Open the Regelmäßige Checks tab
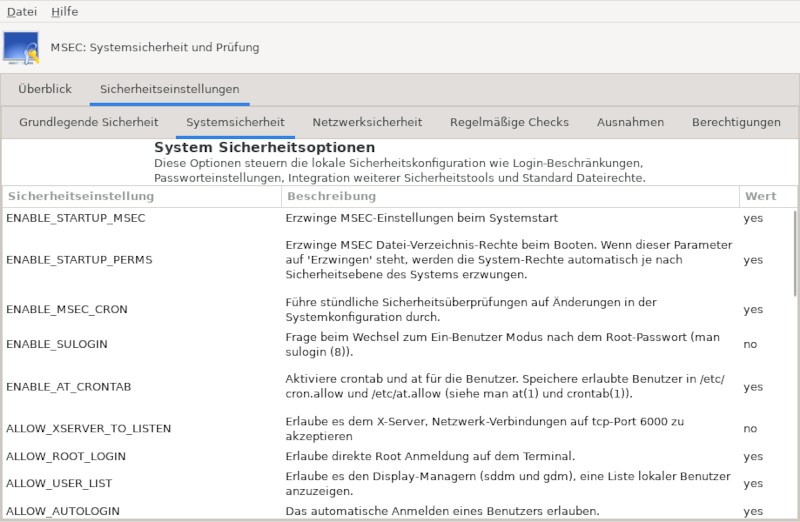Image resolution: width=800 pixels, height=522 pixels. tap(509, 122)
